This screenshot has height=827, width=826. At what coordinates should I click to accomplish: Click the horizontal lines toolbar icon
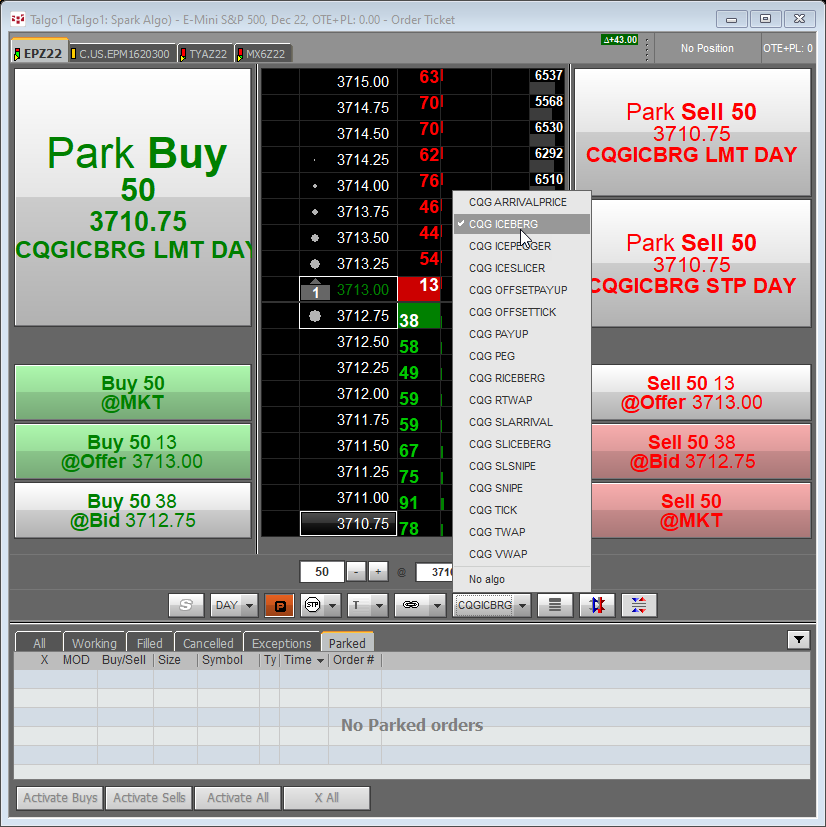point(555,605)
